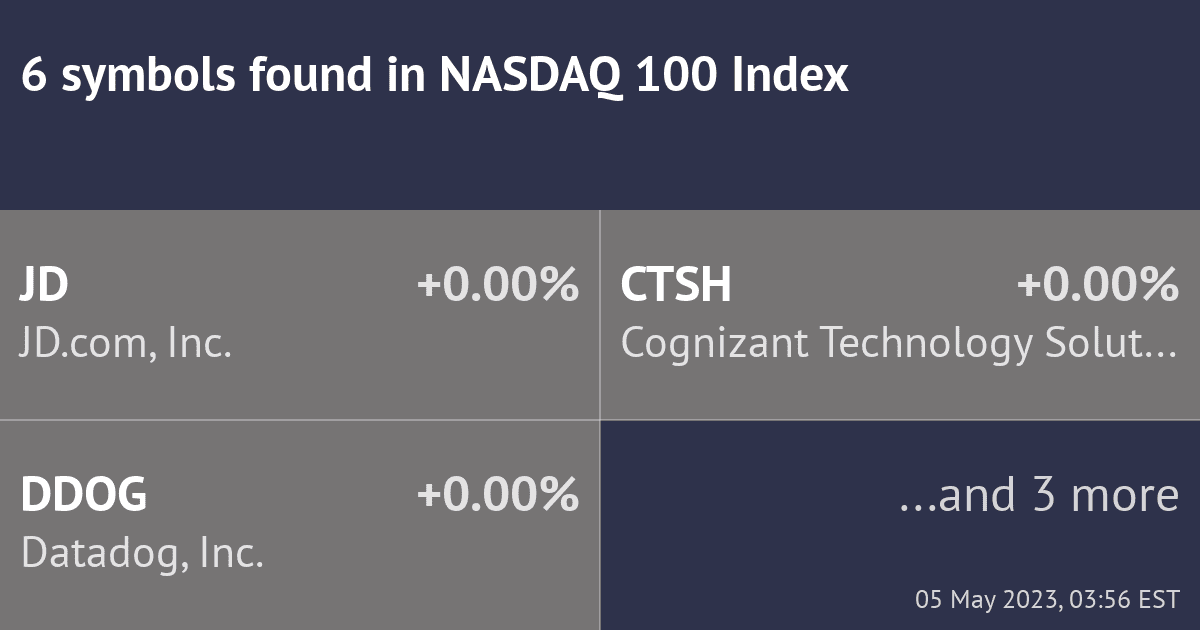The image size is (1200, 630).
Task: Open the JD ticker symbol
Action: (x=44, y=285)
